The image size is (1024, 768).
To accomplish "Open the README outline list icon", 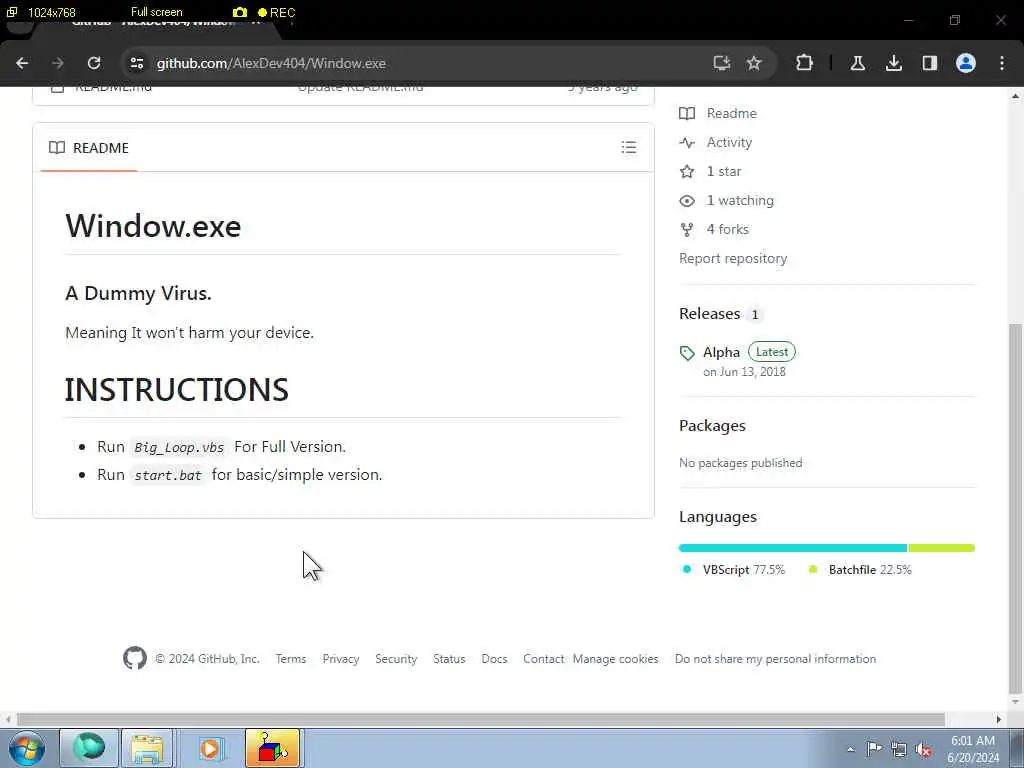I will (x=628, y=148).
